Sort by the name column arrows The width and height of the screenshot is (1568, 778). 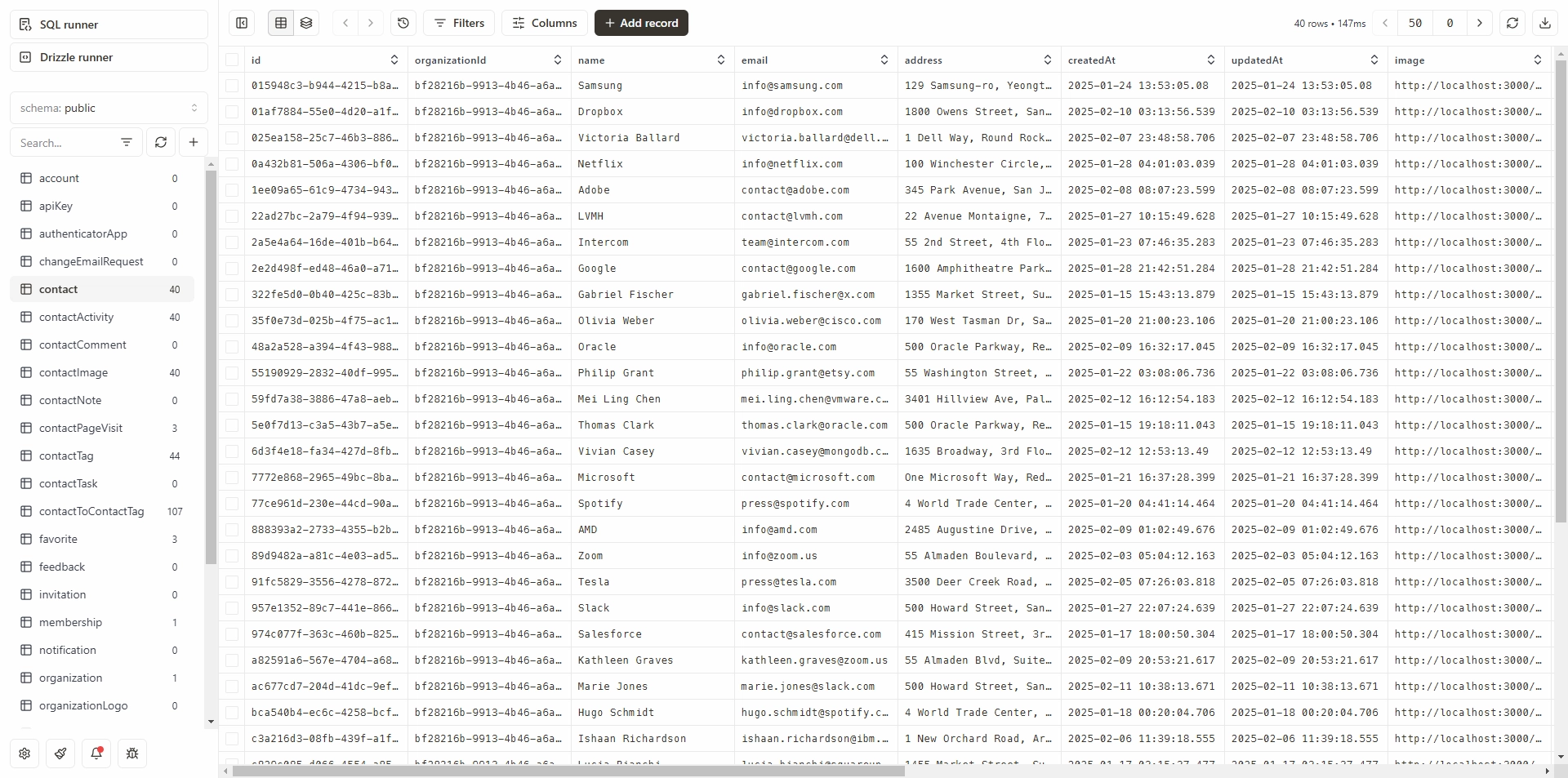click(x=721, y=60)
